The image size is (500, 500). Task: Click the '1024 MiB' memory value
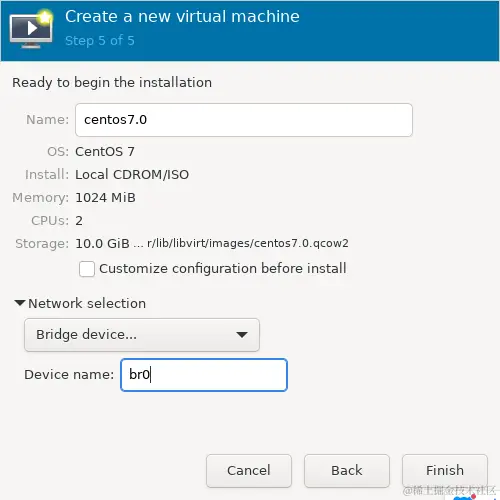coord(105,198)
